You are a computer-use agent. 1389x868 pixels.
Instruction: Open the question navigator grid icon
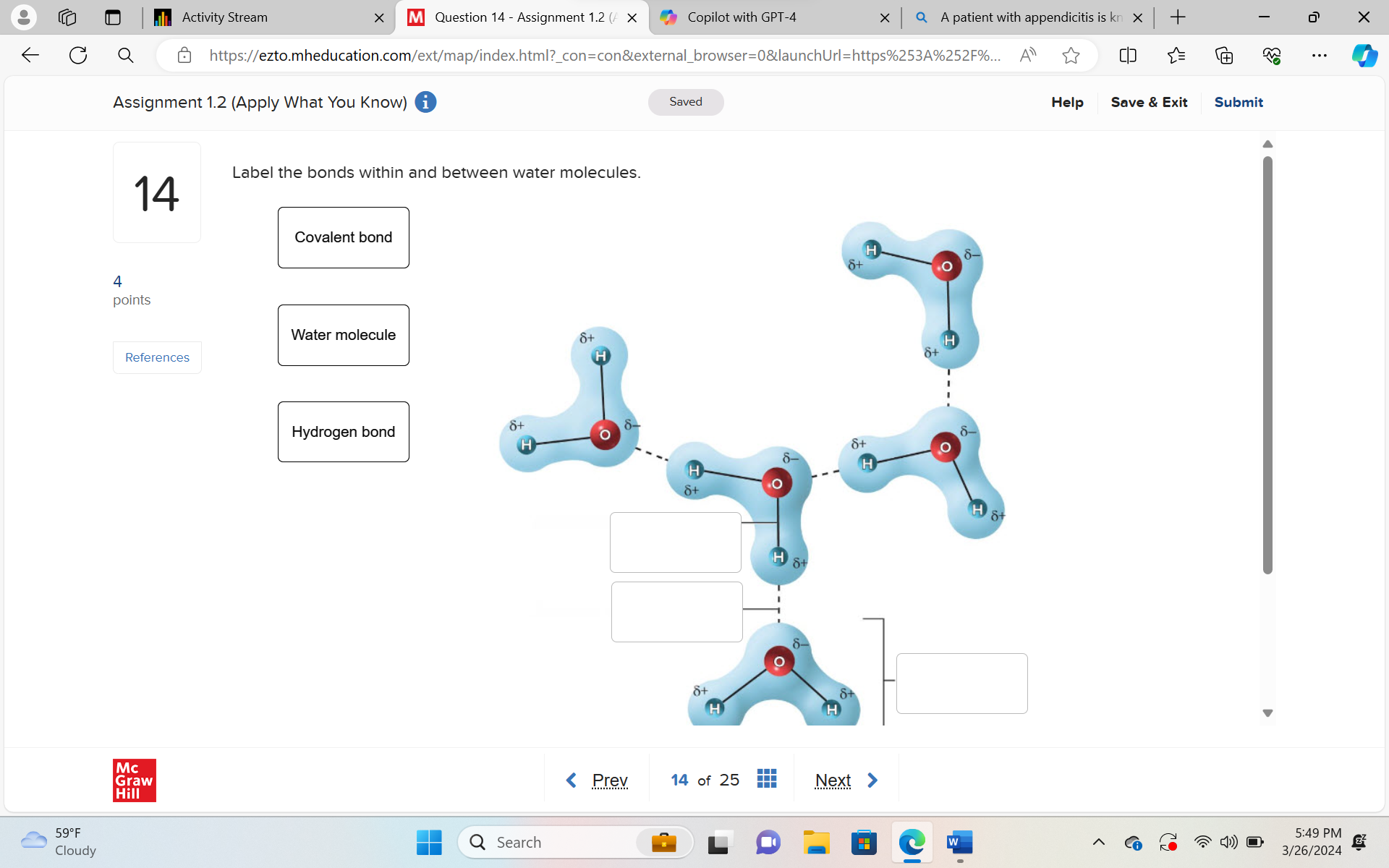point(767,778)
